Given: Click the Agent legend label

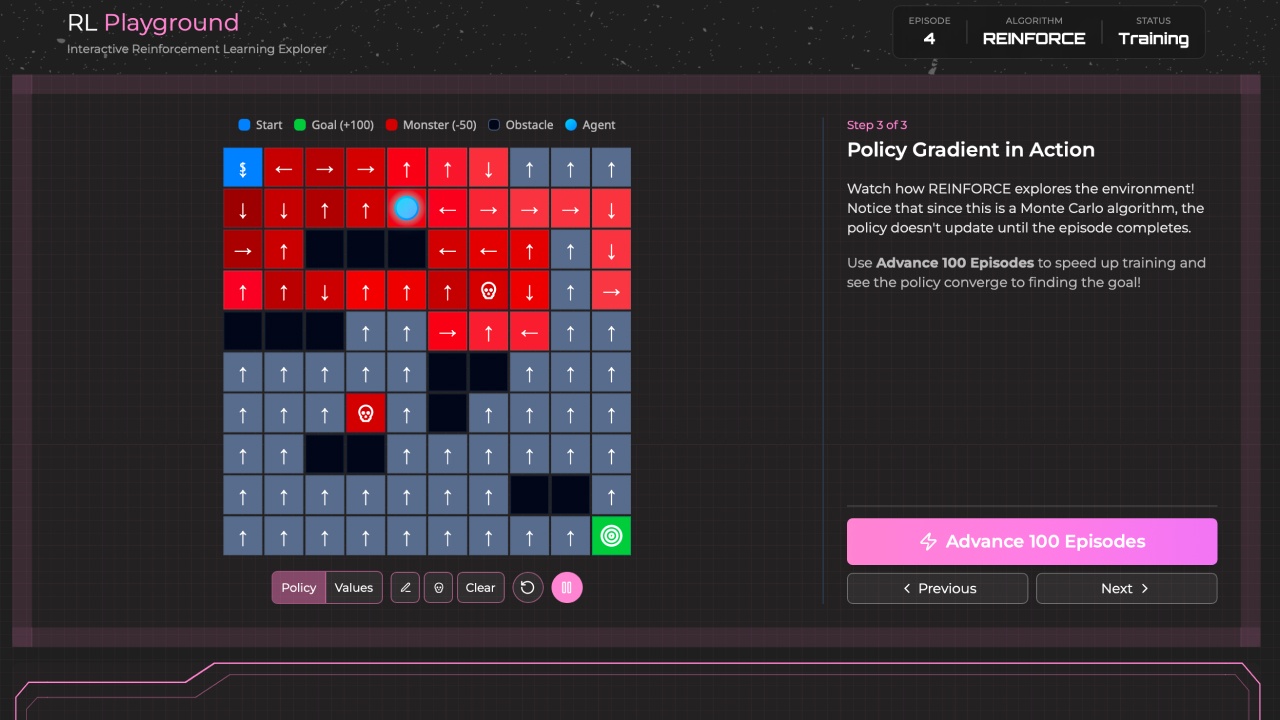Looking at the screenshot, I should (599, 125).
